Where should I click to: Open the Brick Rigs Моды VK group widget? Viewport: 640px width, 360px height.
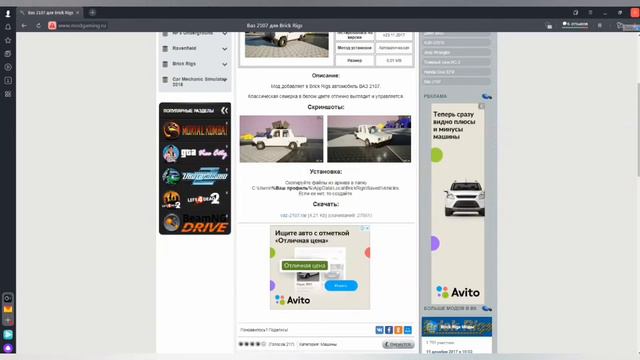tap(457, 327)
